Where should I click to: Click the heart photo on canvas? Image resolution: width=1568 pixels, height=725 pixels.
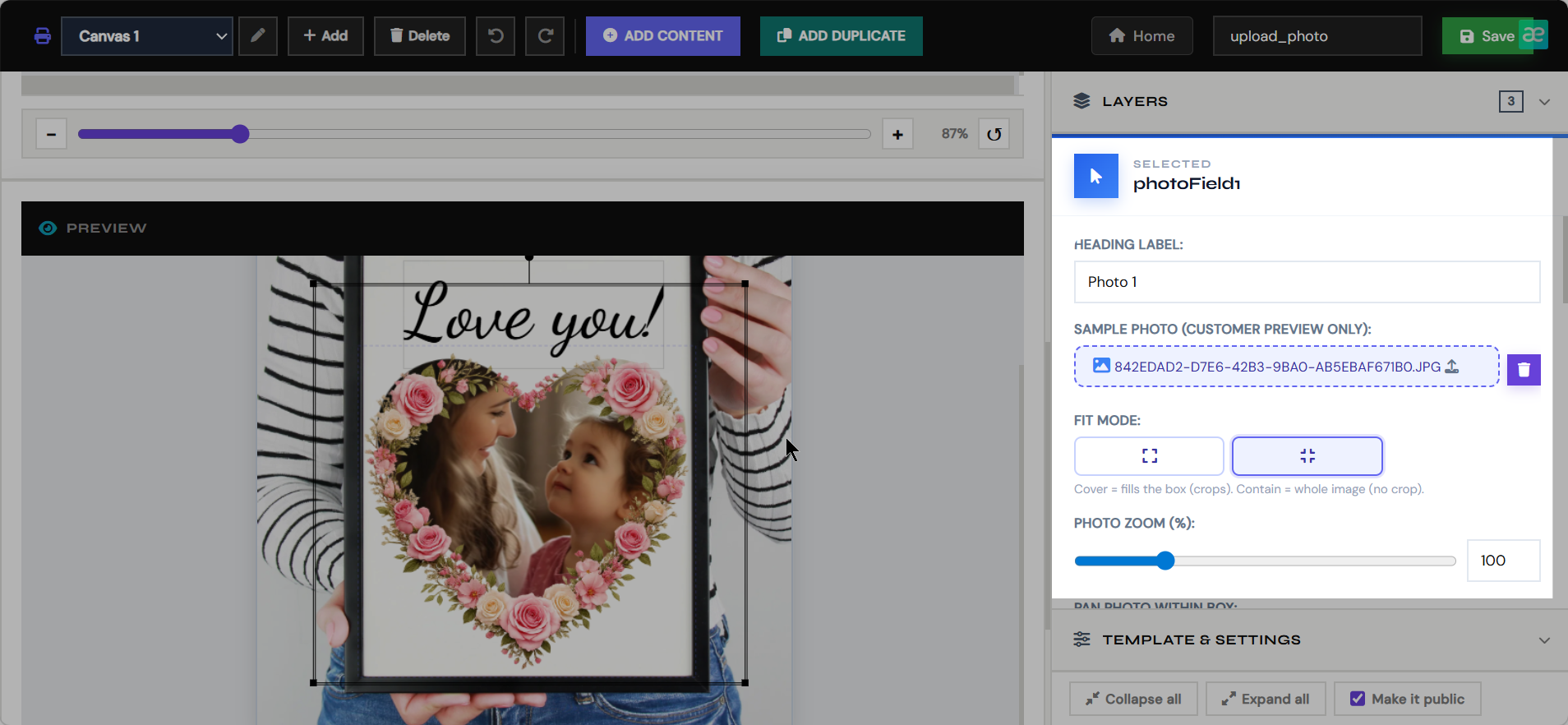click(526, 510)
